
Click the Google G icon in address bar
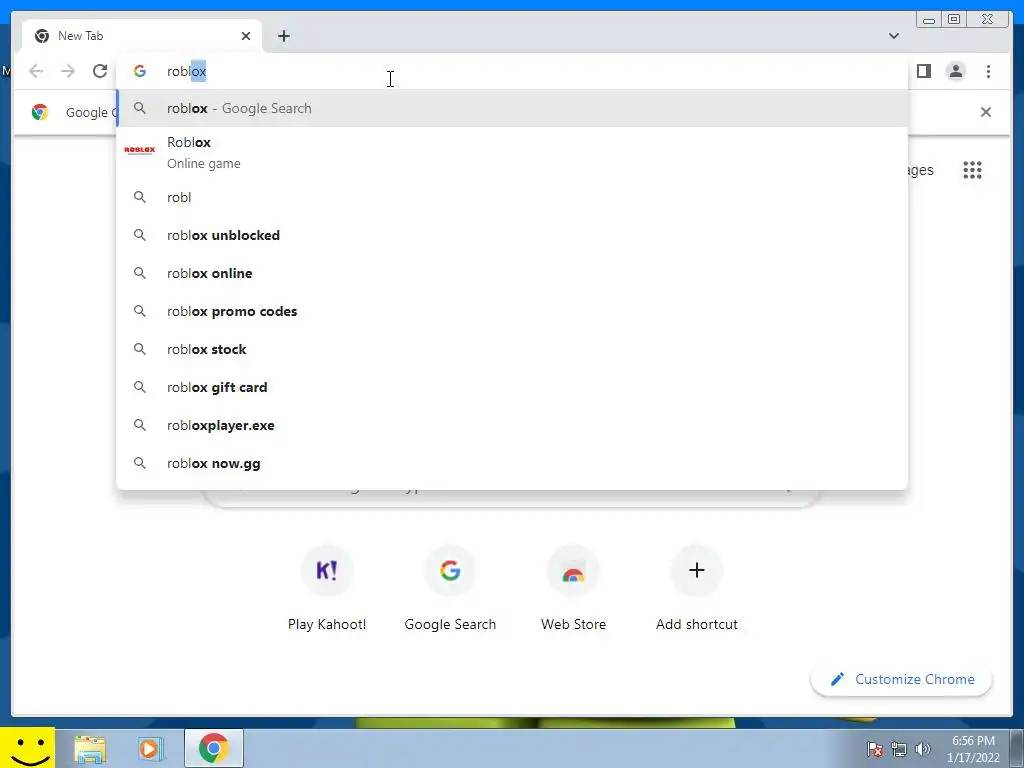(x=140, y=71)
